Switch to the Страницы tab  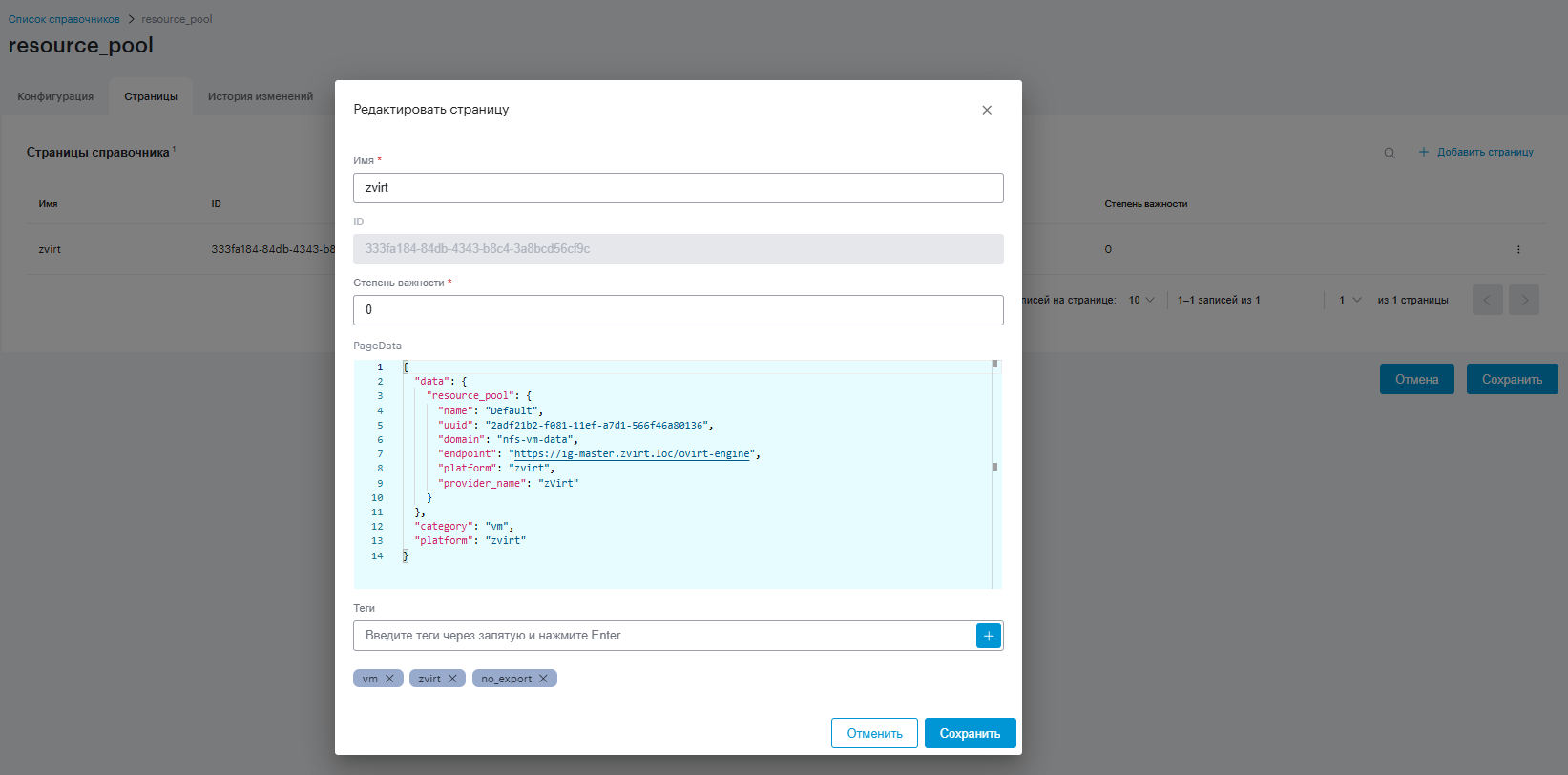coord(151,96)
